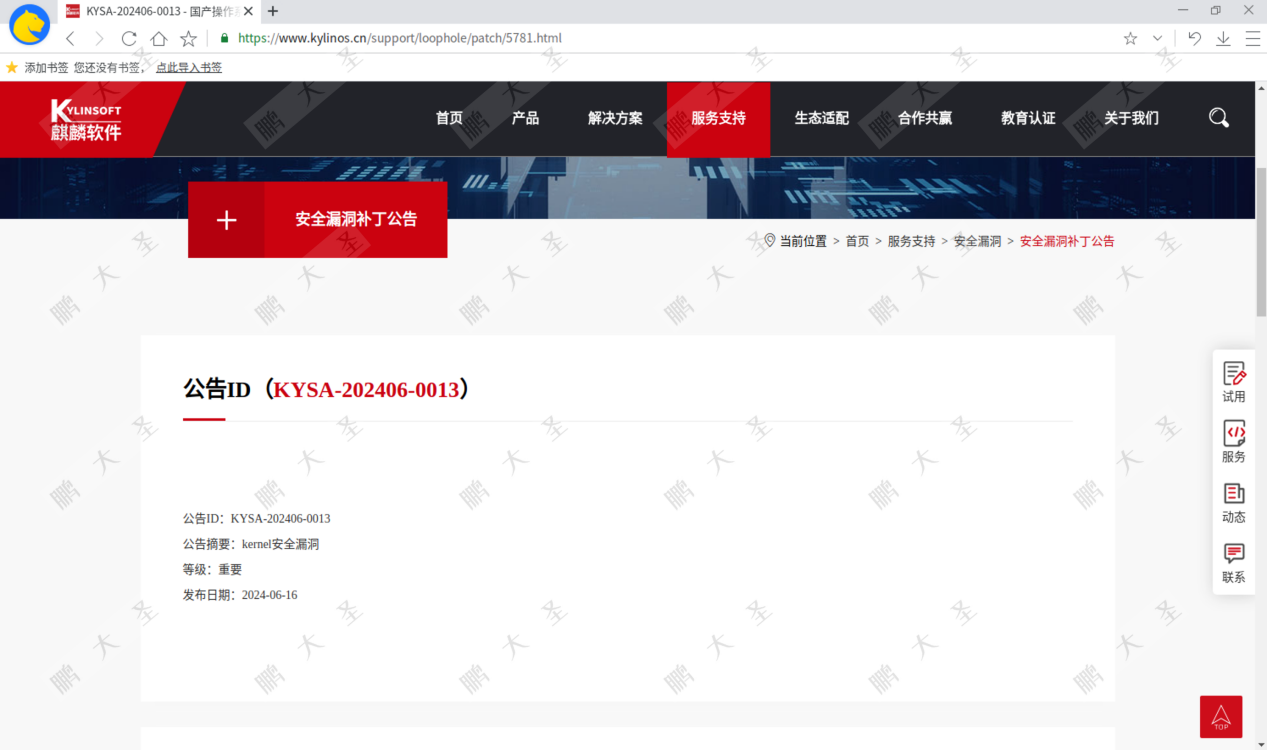Screen dimensions: 1267x750
Task: Open the 服务支持 navigation item
Action: coord(718,118)
